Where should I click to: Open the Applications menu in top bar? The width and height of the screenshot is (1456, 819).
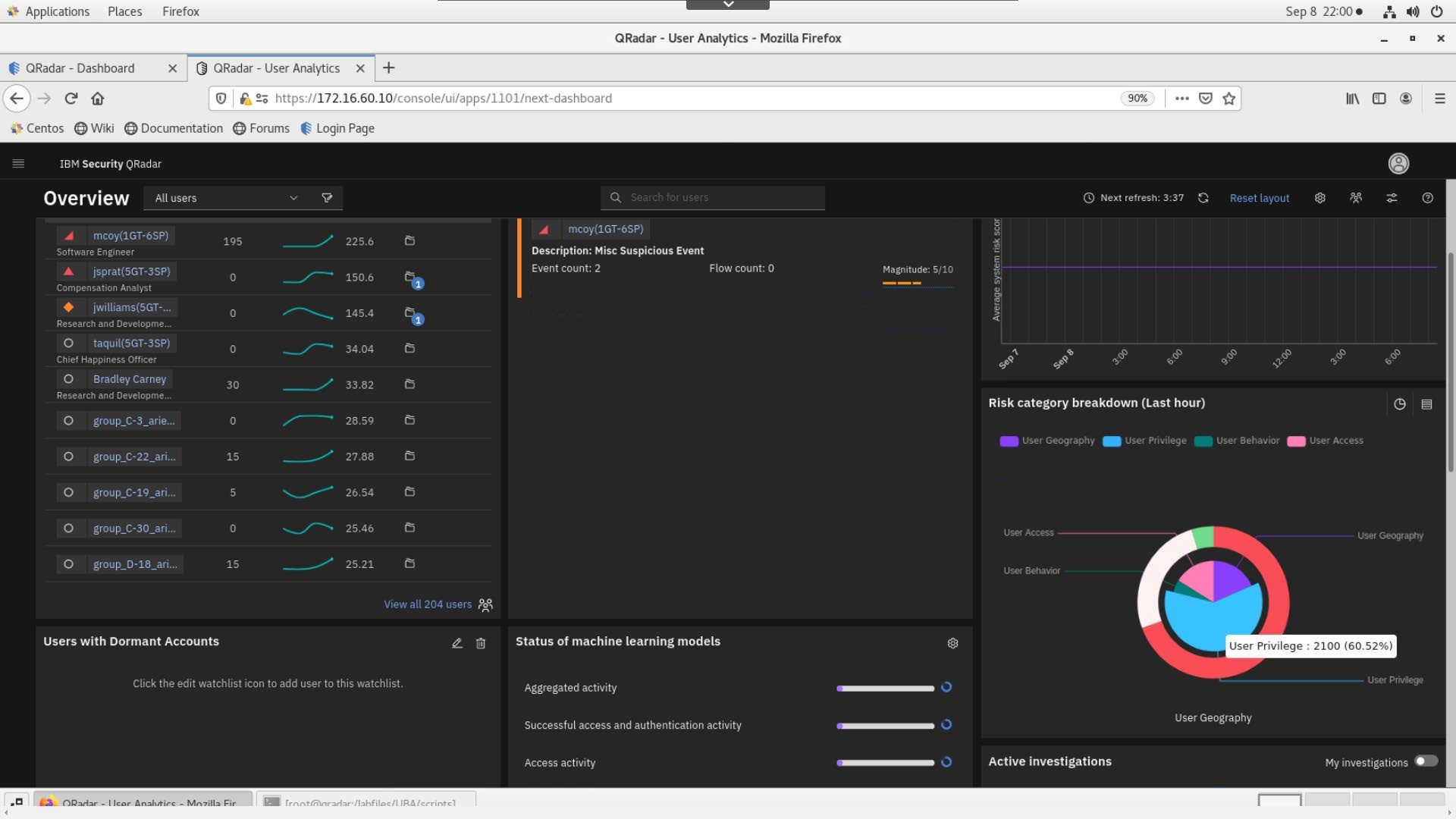[x=57, y=11]
